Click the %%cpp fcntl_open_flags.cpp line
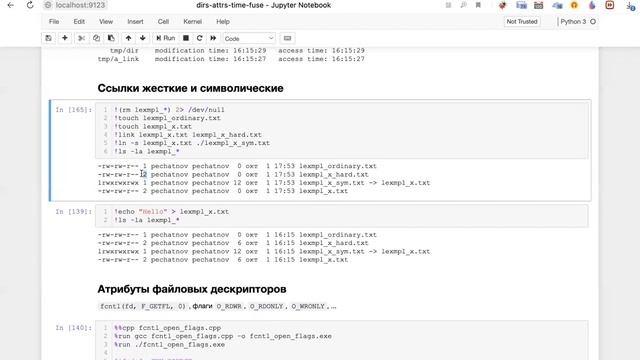 167,328
